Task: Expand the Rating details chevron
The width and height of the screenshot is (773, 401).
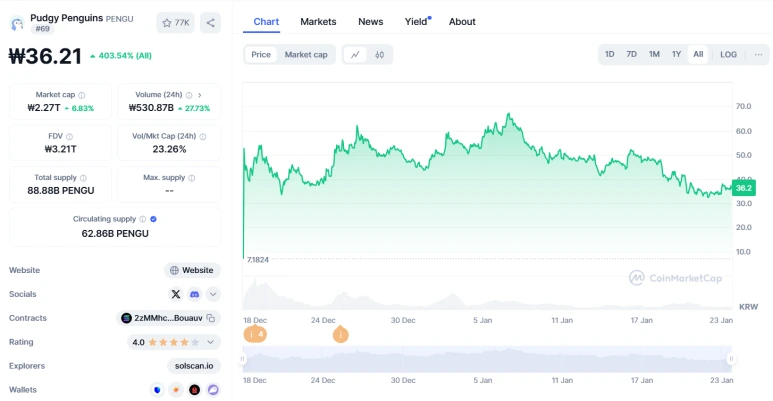Action: 211,342
